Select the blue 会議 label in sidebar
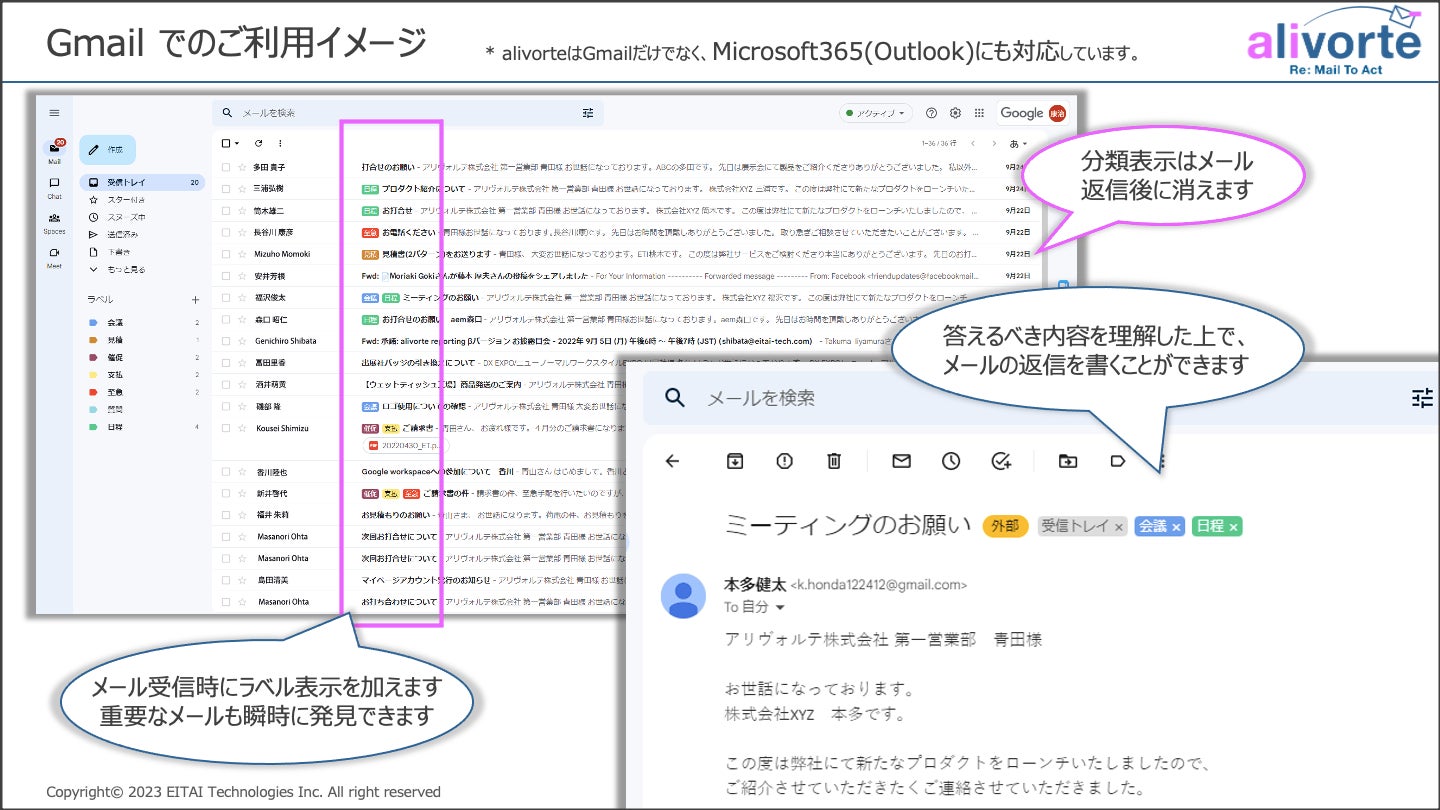Viewport: 1440px width, 810px height. point(115,323)
